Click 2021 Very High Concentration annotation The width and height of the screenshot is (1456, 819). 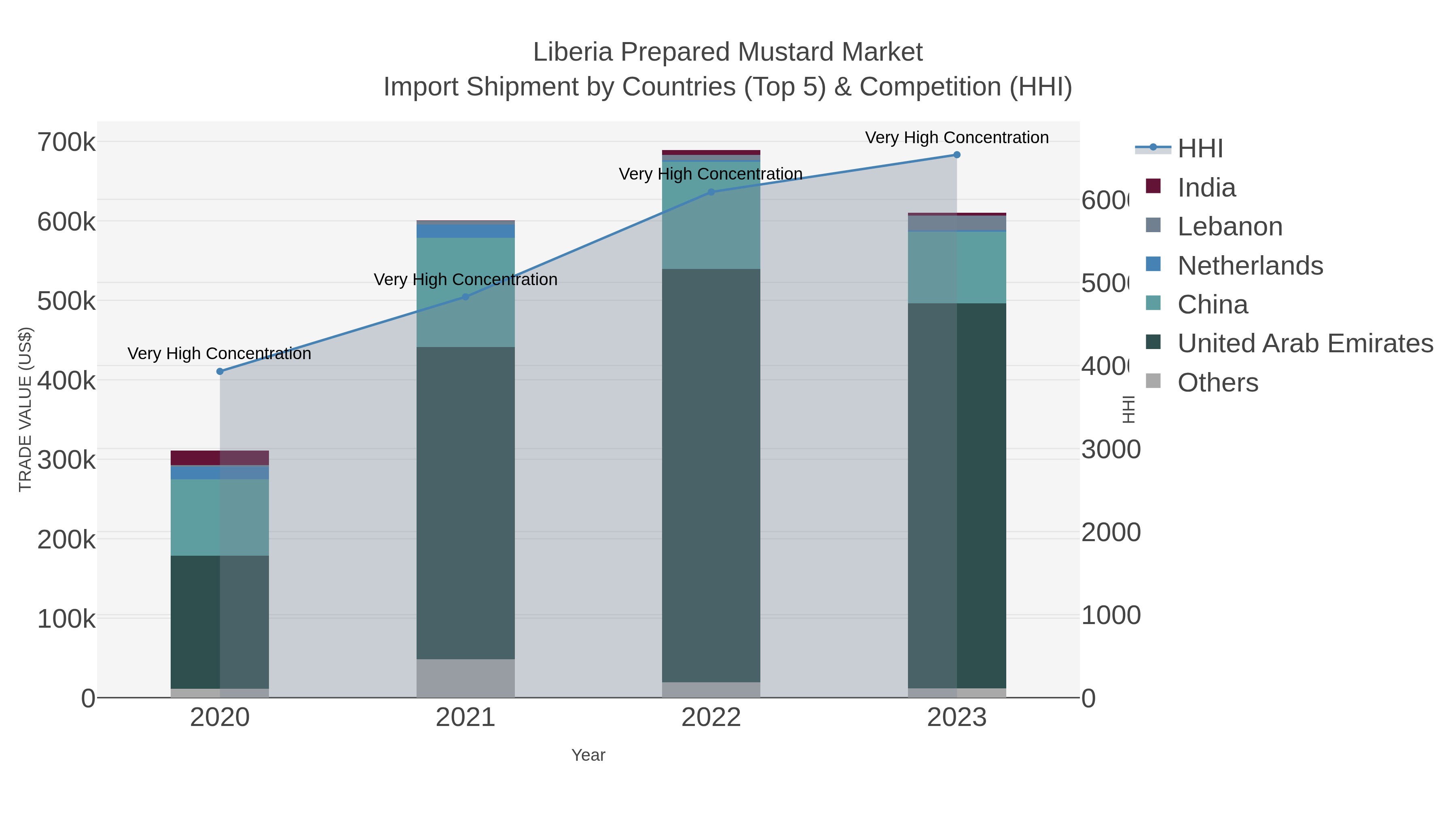point(466,280)
